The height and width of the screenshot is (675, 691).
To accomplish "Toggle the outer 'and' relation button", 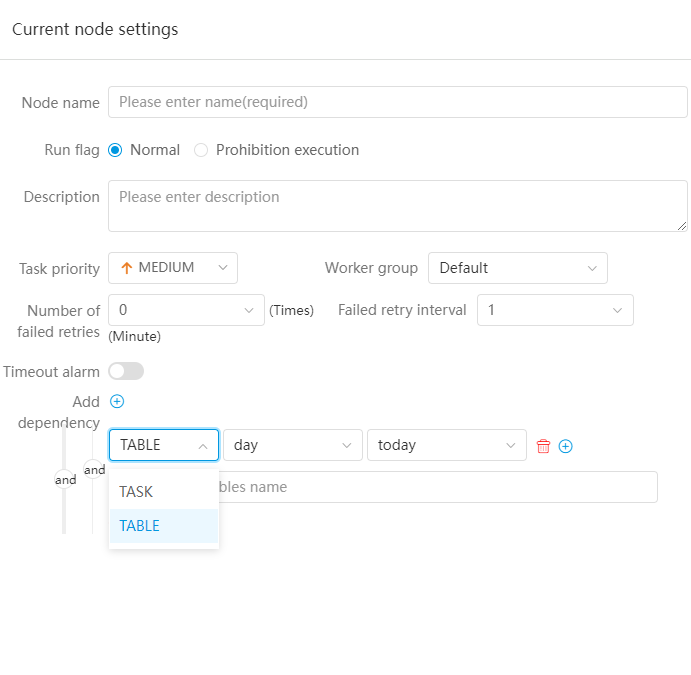I will tap(65, 480).
